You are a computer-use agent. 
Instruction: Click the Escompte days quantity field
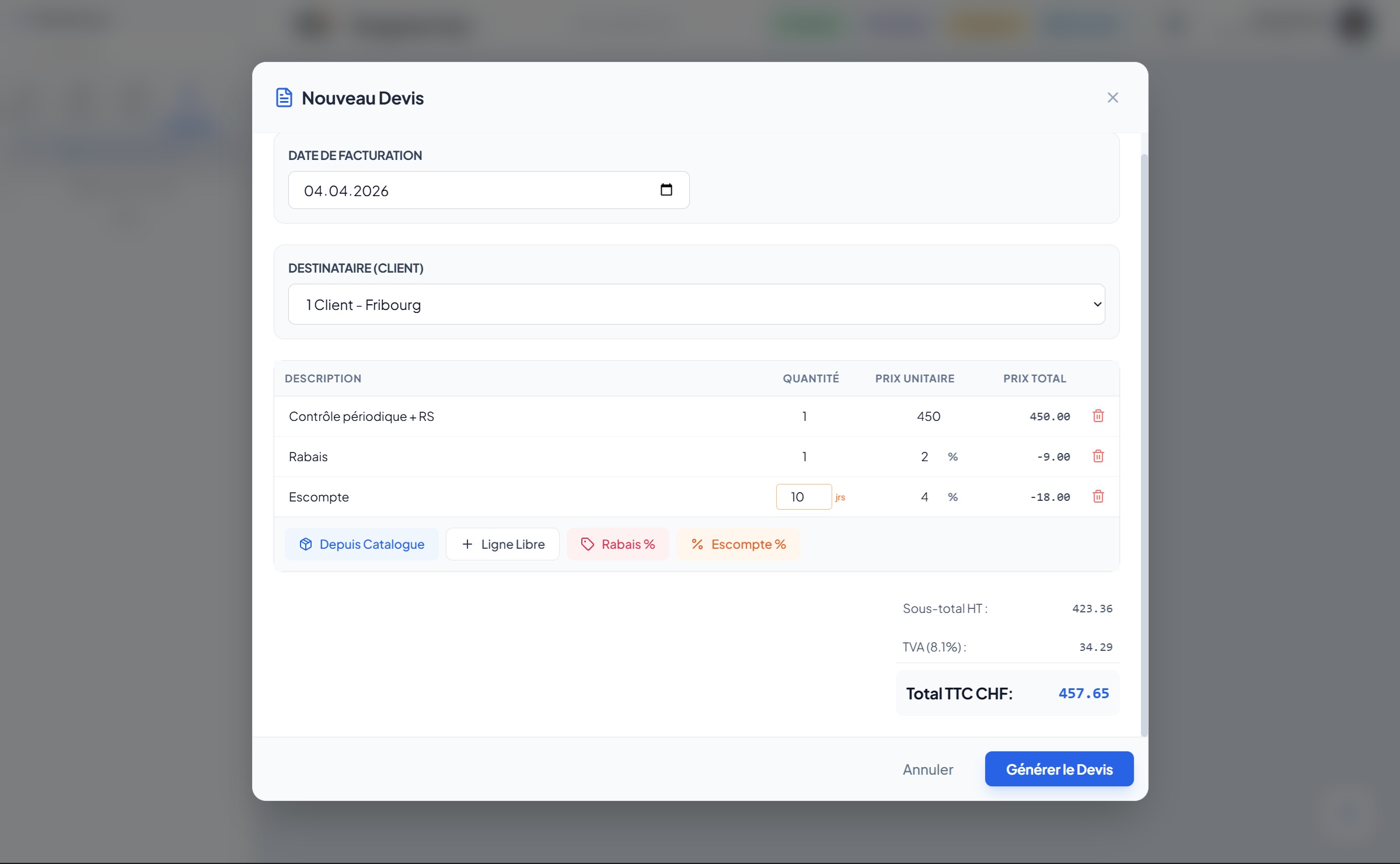pyautogui.click(x=803, y=497)
